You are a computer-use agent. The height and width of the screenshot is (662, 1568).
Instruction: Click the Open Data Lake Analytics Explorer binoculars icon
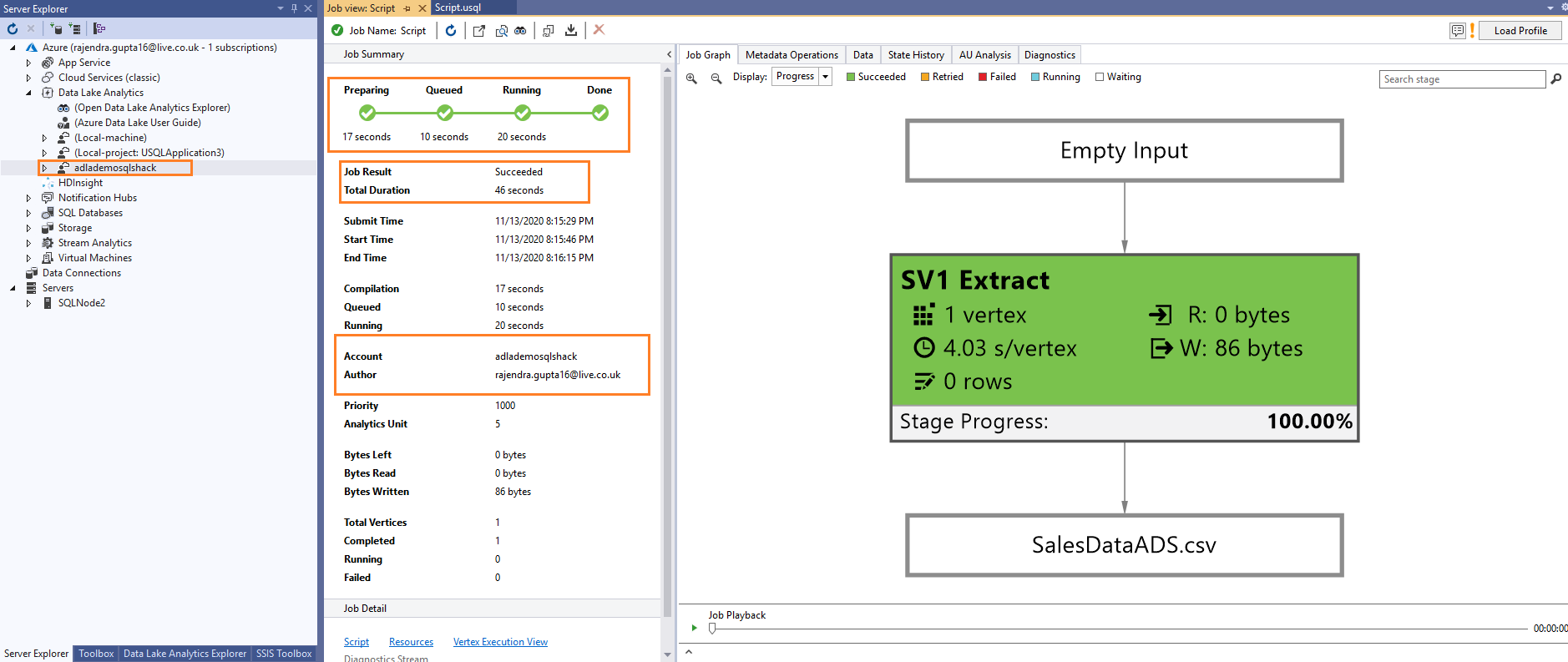[x=63, y=108]
